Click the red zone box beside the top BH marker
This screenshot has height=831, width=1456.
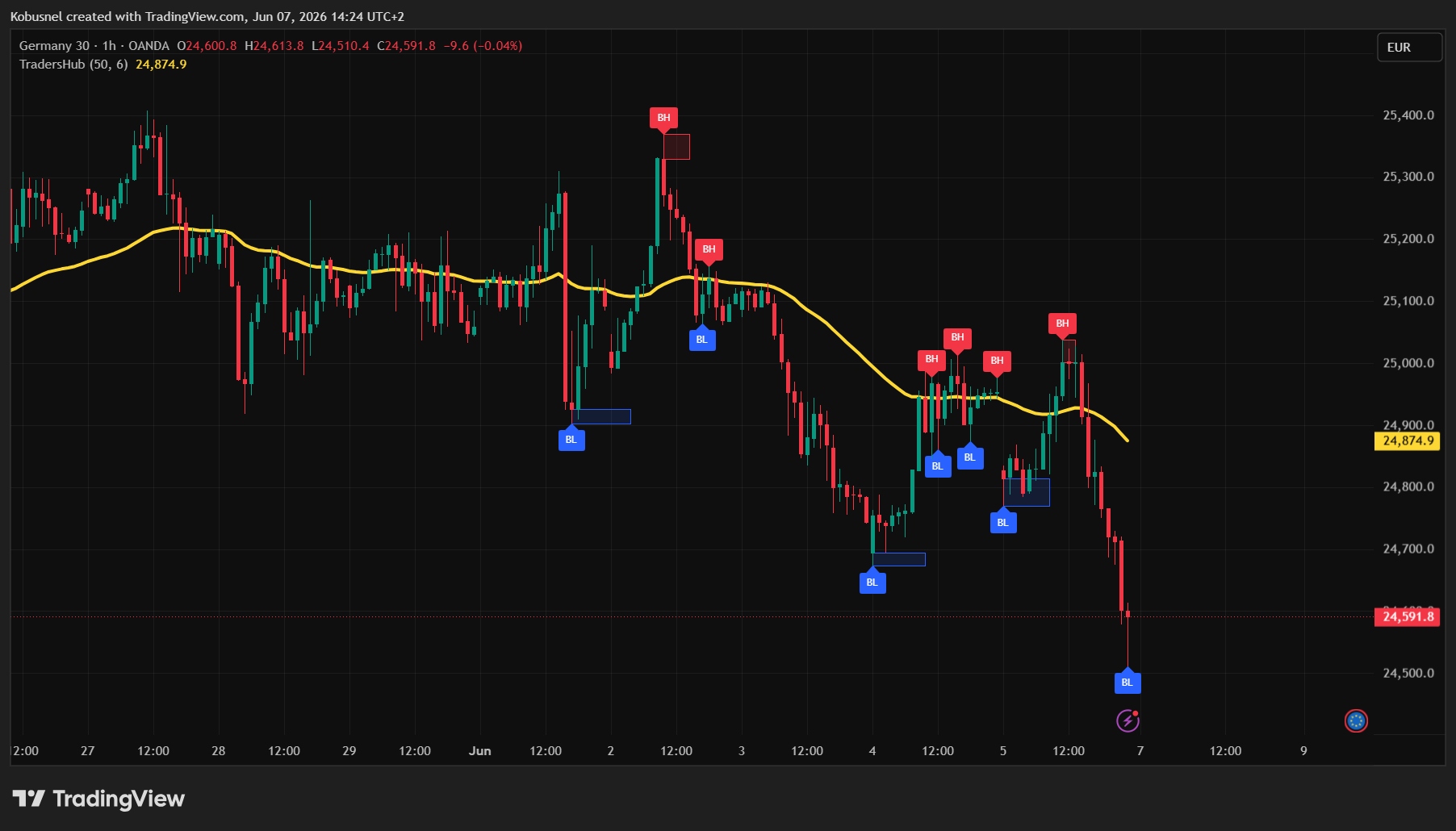click(676, 147)
